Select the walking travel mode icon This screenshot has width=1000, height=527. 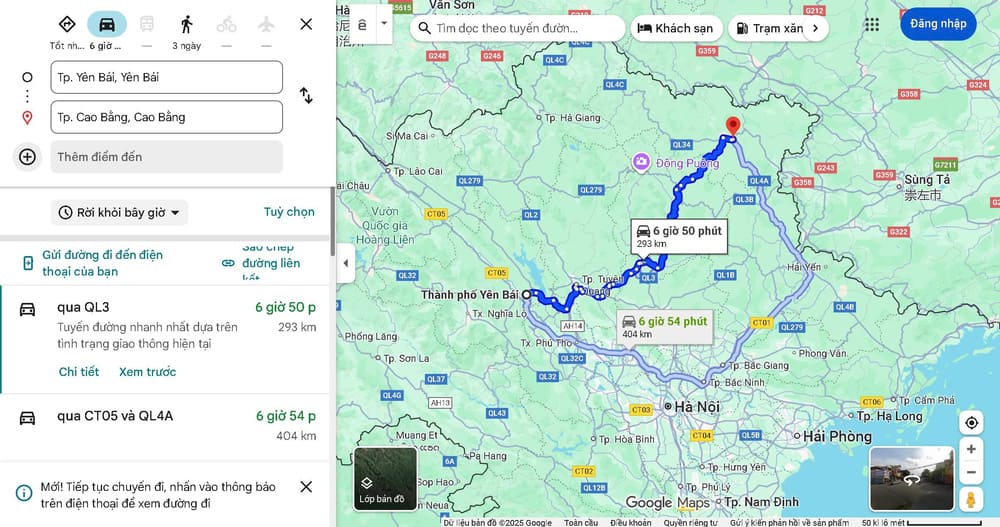186,24
